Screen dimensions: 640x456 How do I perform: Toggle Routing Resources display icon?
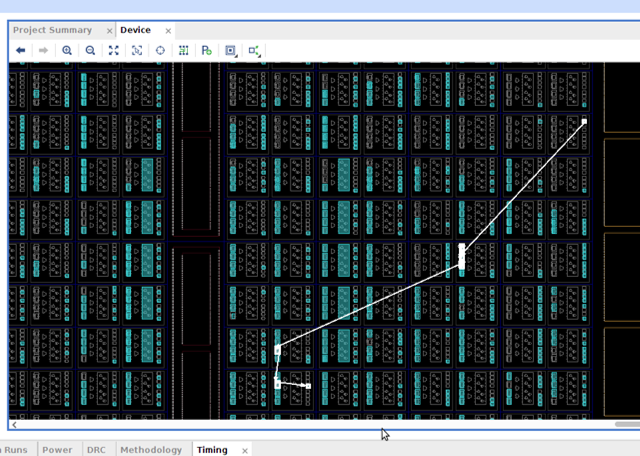(183, 51)
